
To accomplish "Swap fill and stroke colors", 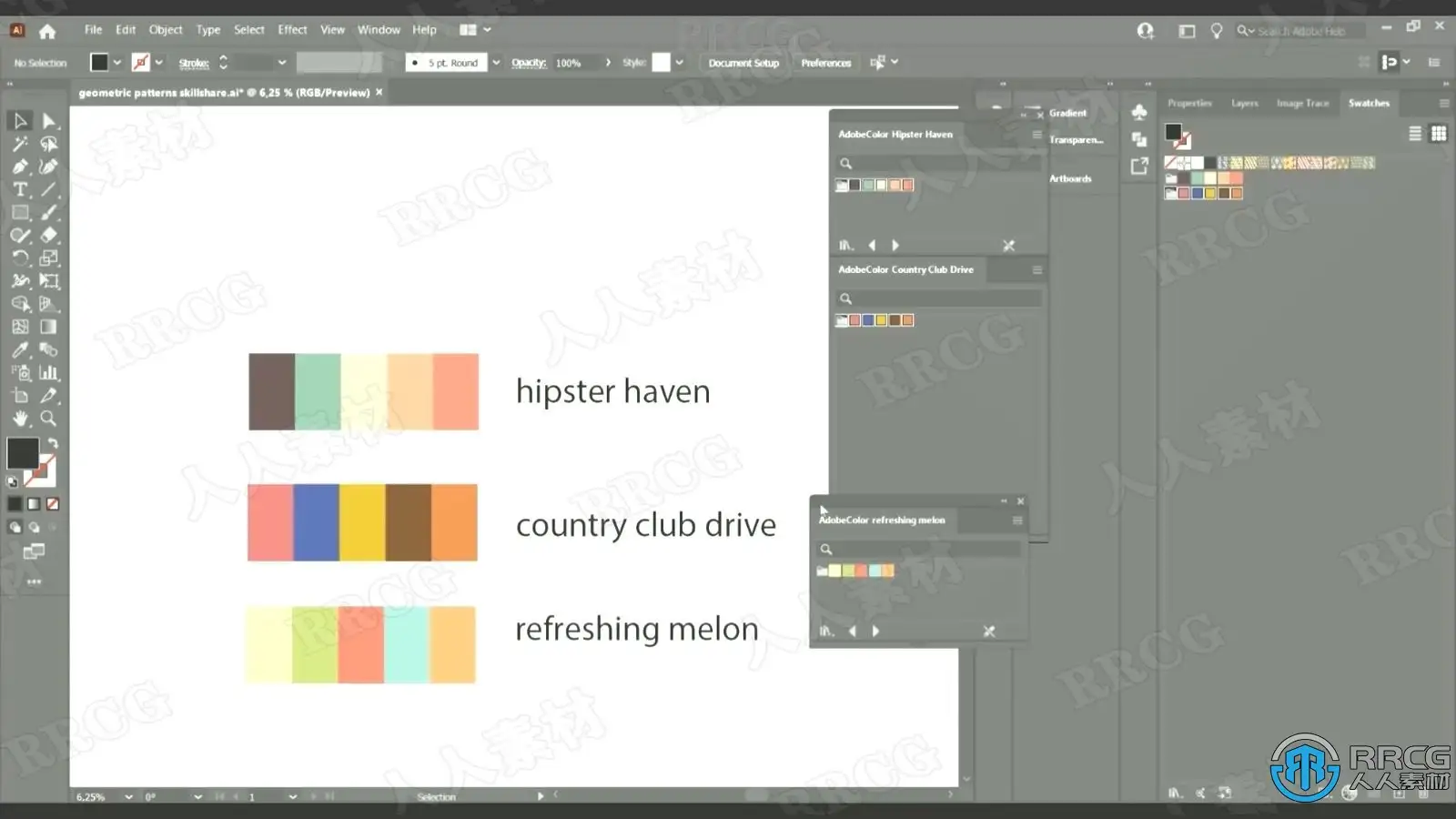I will 53,443.
